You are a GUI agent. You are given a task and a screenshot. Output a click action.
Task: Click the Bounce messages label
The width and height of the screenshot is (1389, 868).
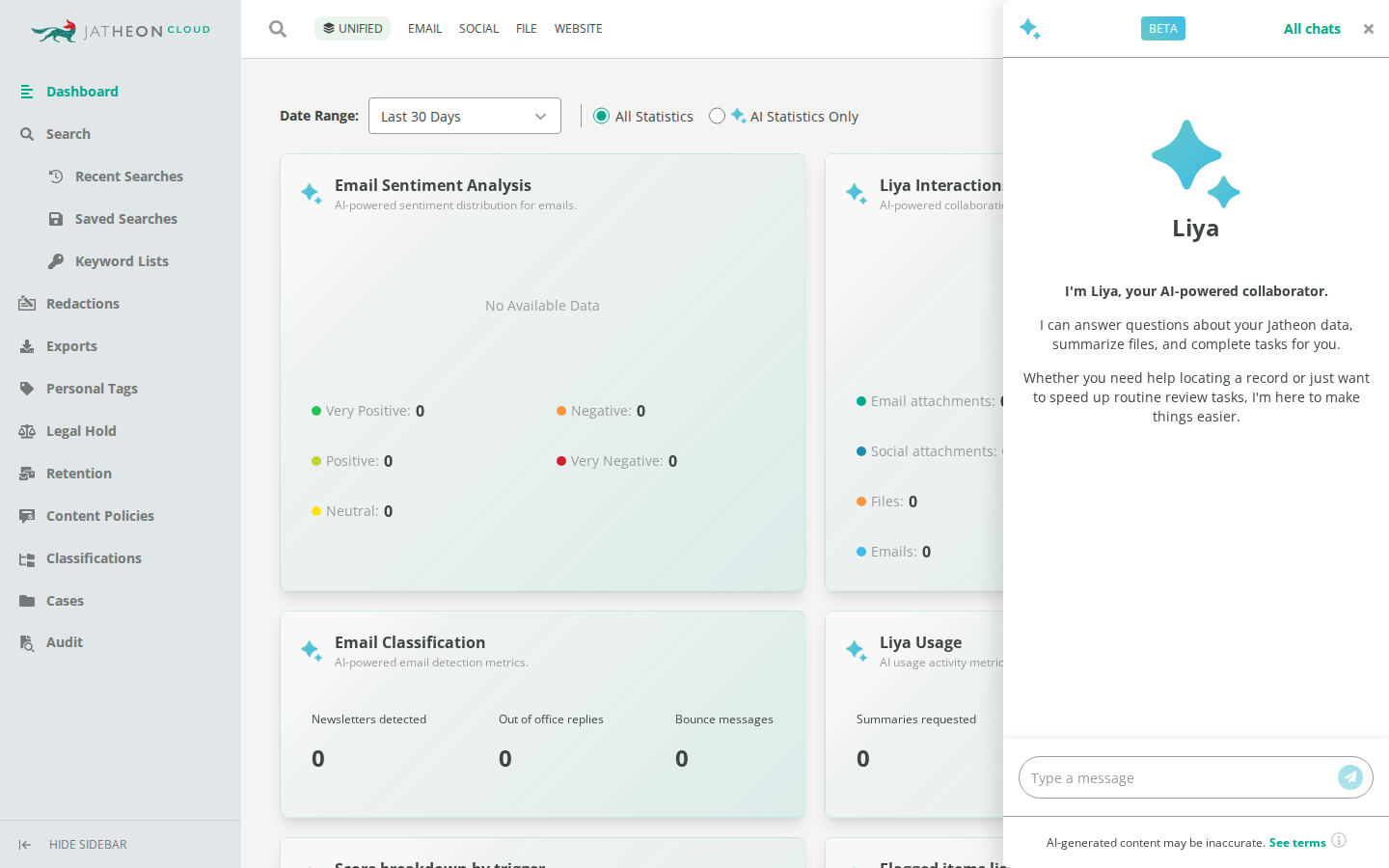(x=724, y=719)
